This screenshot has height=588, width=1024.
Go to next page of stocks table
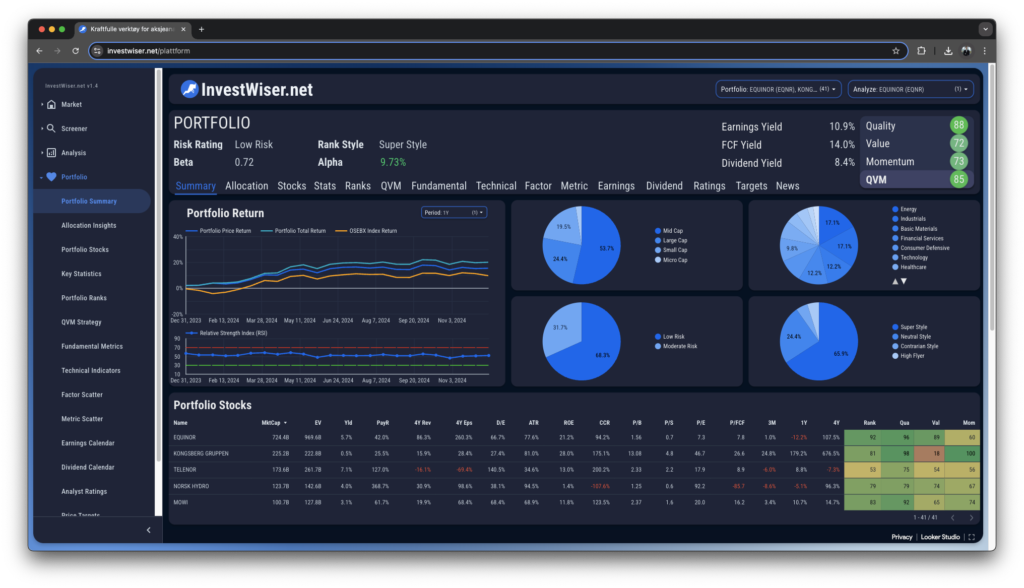click(x=971, y=517)
